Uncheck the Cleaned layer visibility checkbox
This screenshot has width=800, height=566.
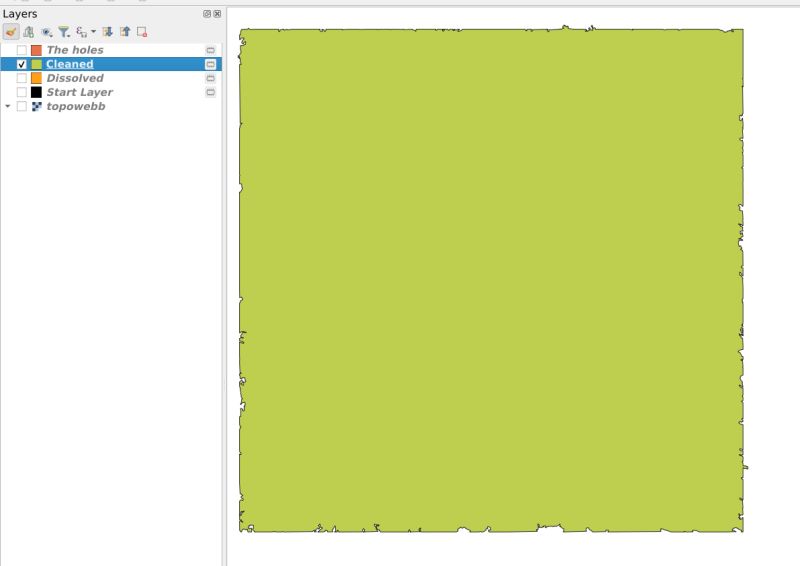point(21,64)
